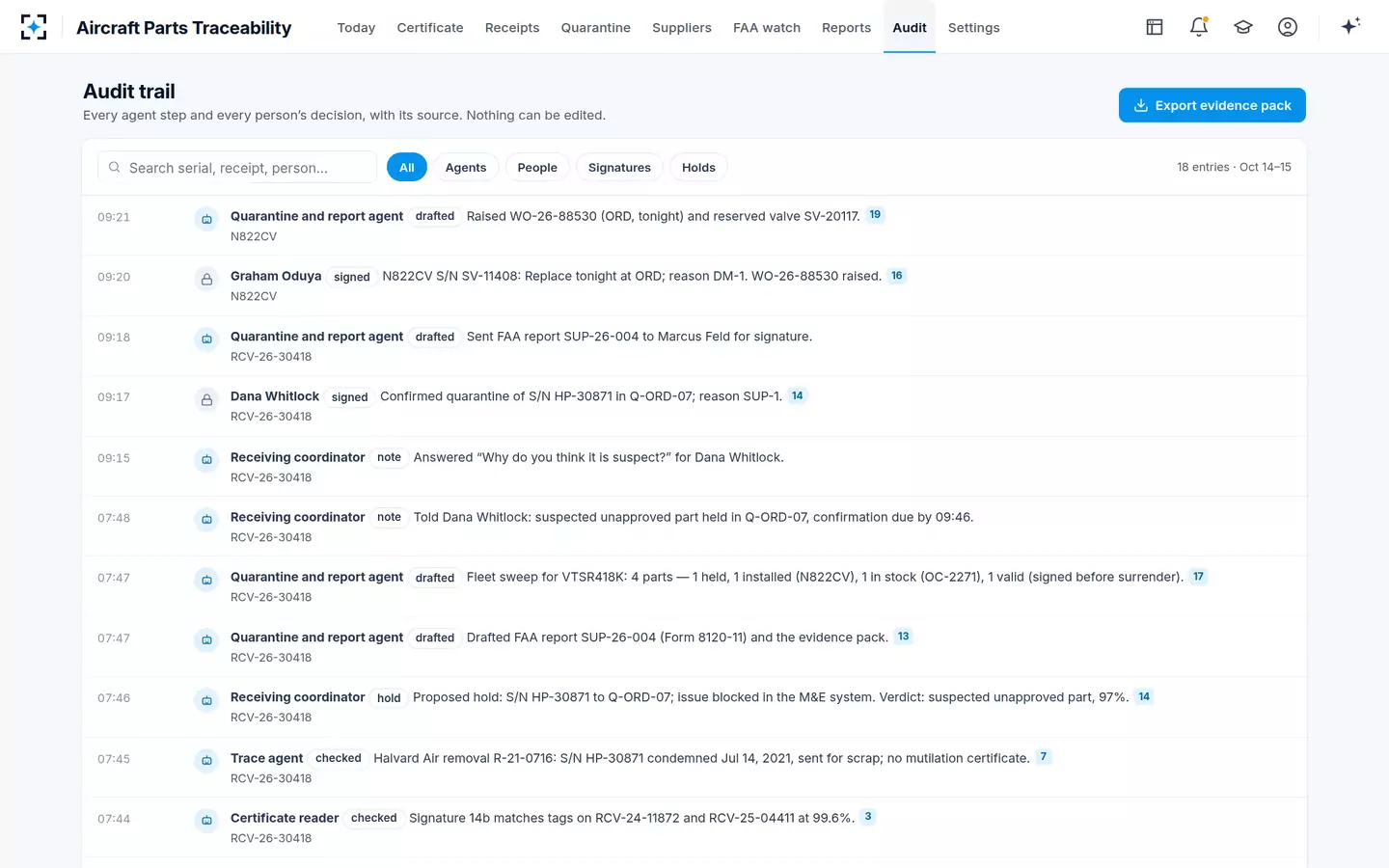1389x868 pixels.
Task: Export the evidence pack
Action: click(1212, 105)
